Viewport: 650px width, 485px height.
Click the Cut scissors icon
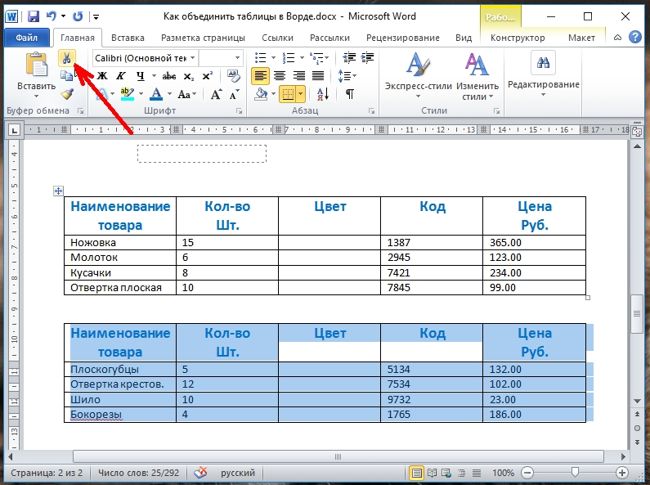67,58
